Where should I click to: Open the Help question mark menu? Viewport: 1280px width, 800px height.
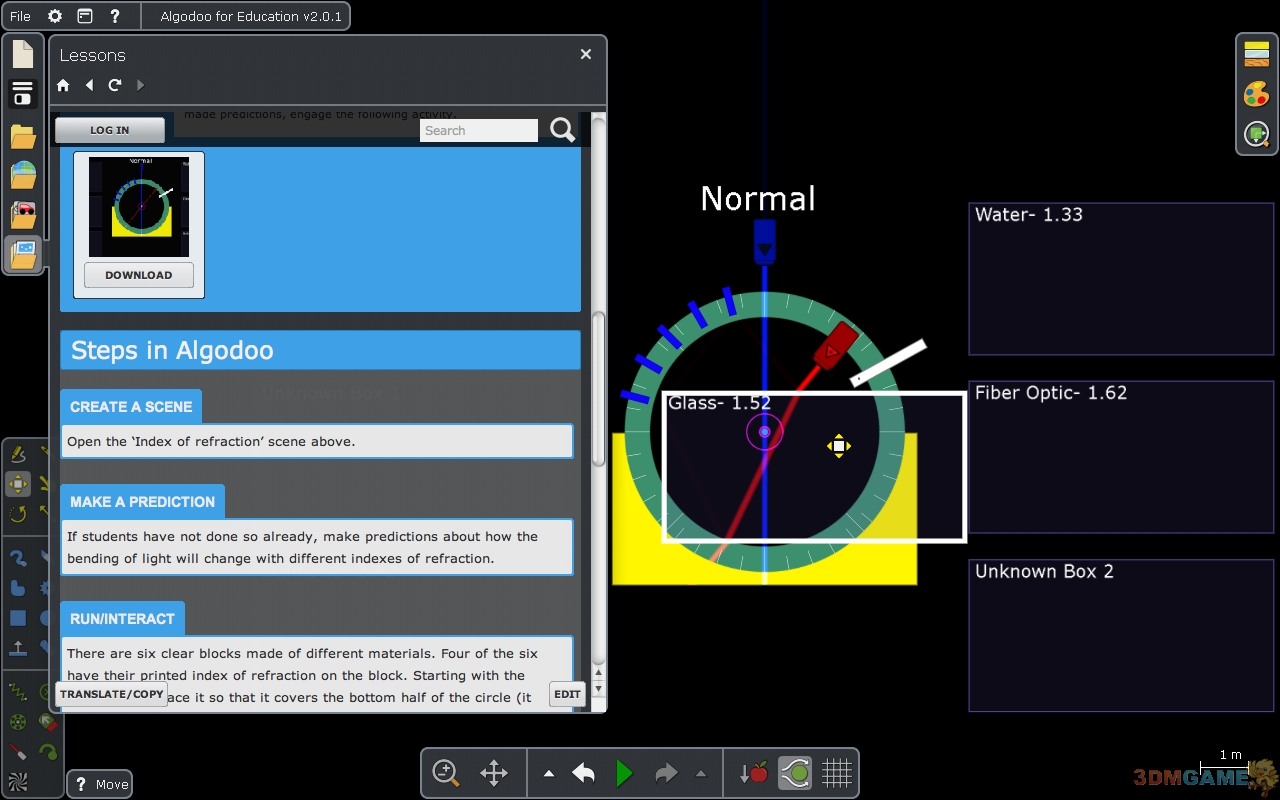click(x=115, y=16)
